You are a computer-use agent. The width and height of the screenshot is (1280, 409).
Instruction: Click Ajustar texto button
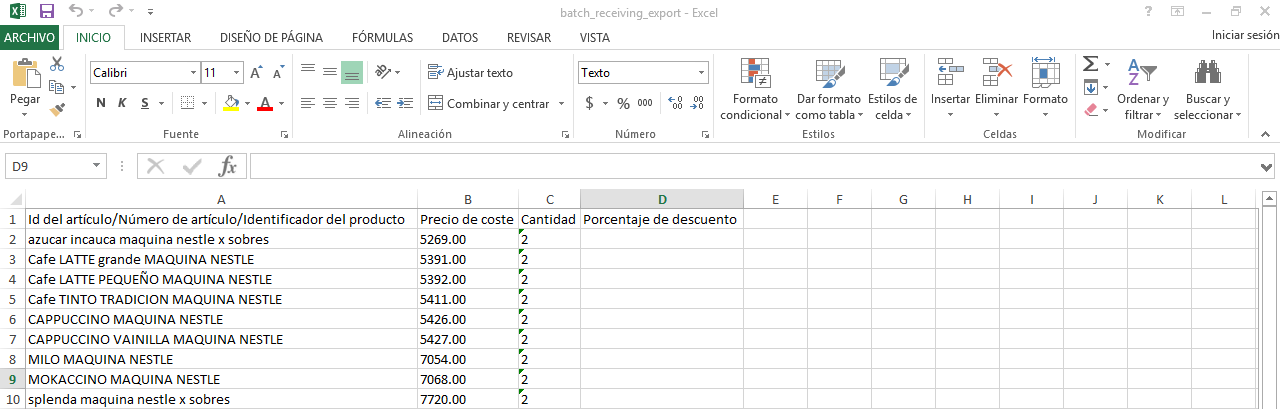[x=470, y=72]
